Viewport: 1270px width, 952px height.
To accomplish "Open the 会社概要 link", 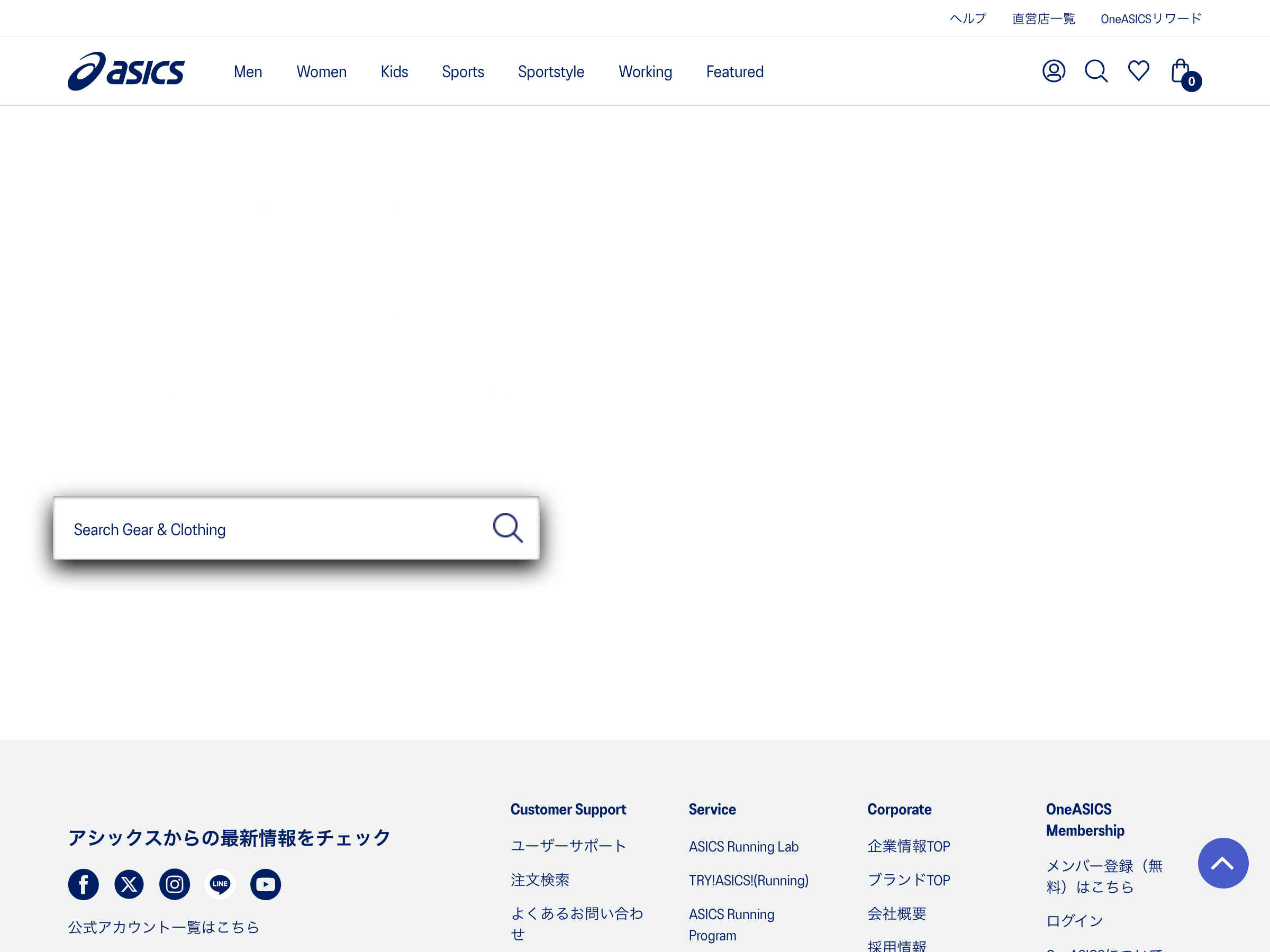I will (897, 913).
